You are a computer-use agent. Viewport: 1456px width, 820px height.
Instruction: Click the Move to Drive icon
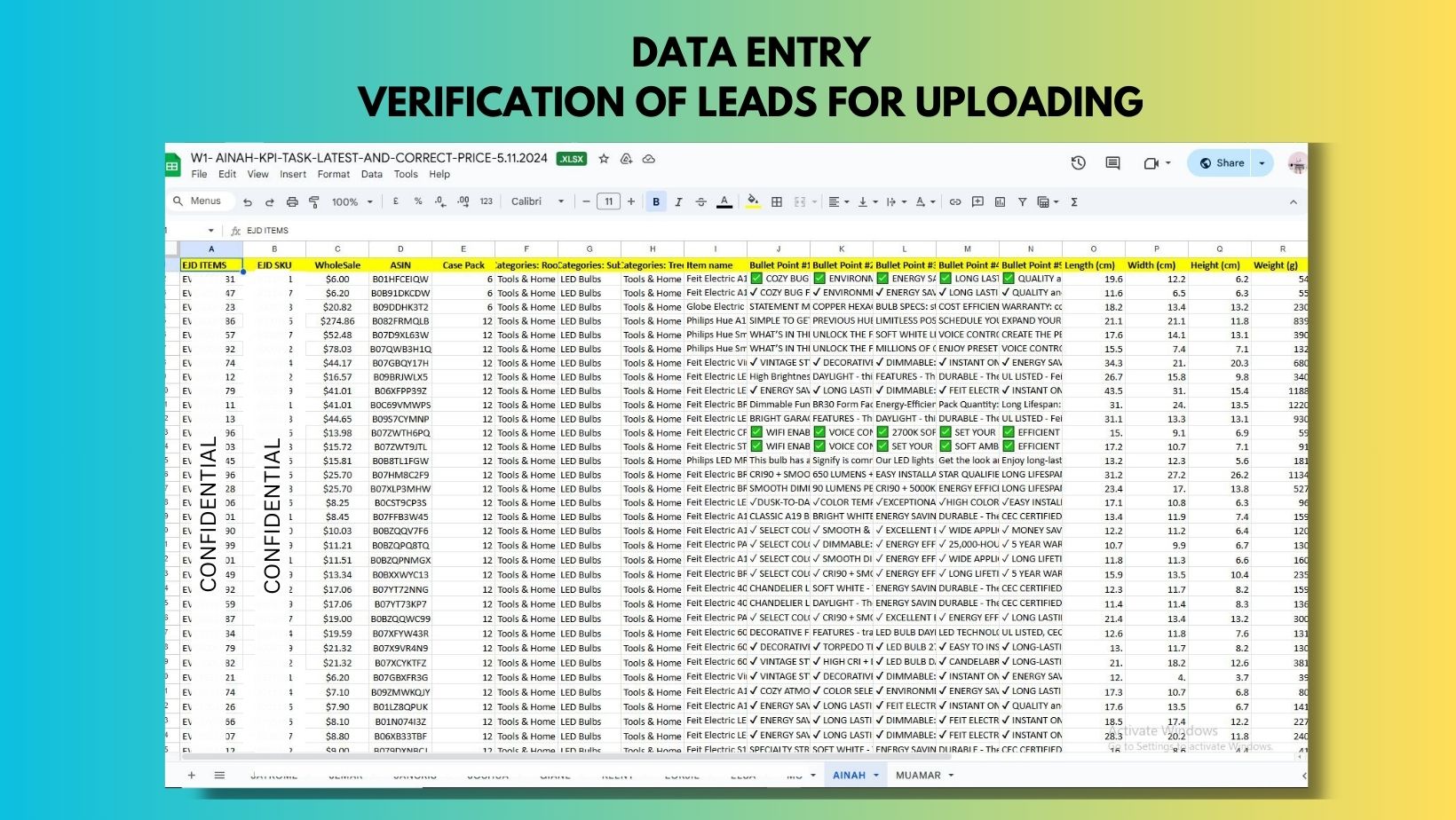click(626, 159)
